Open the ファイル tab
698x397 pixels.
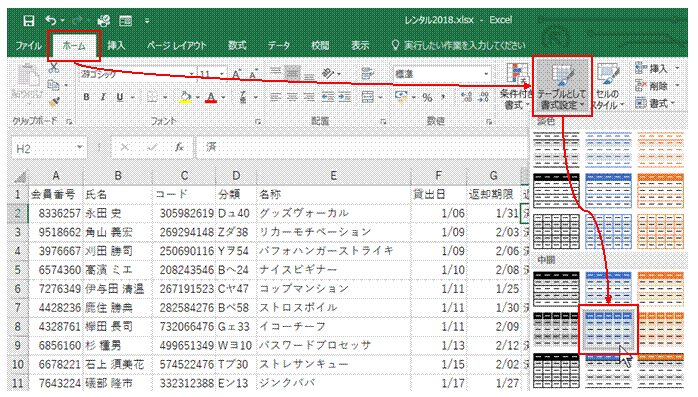28,45
